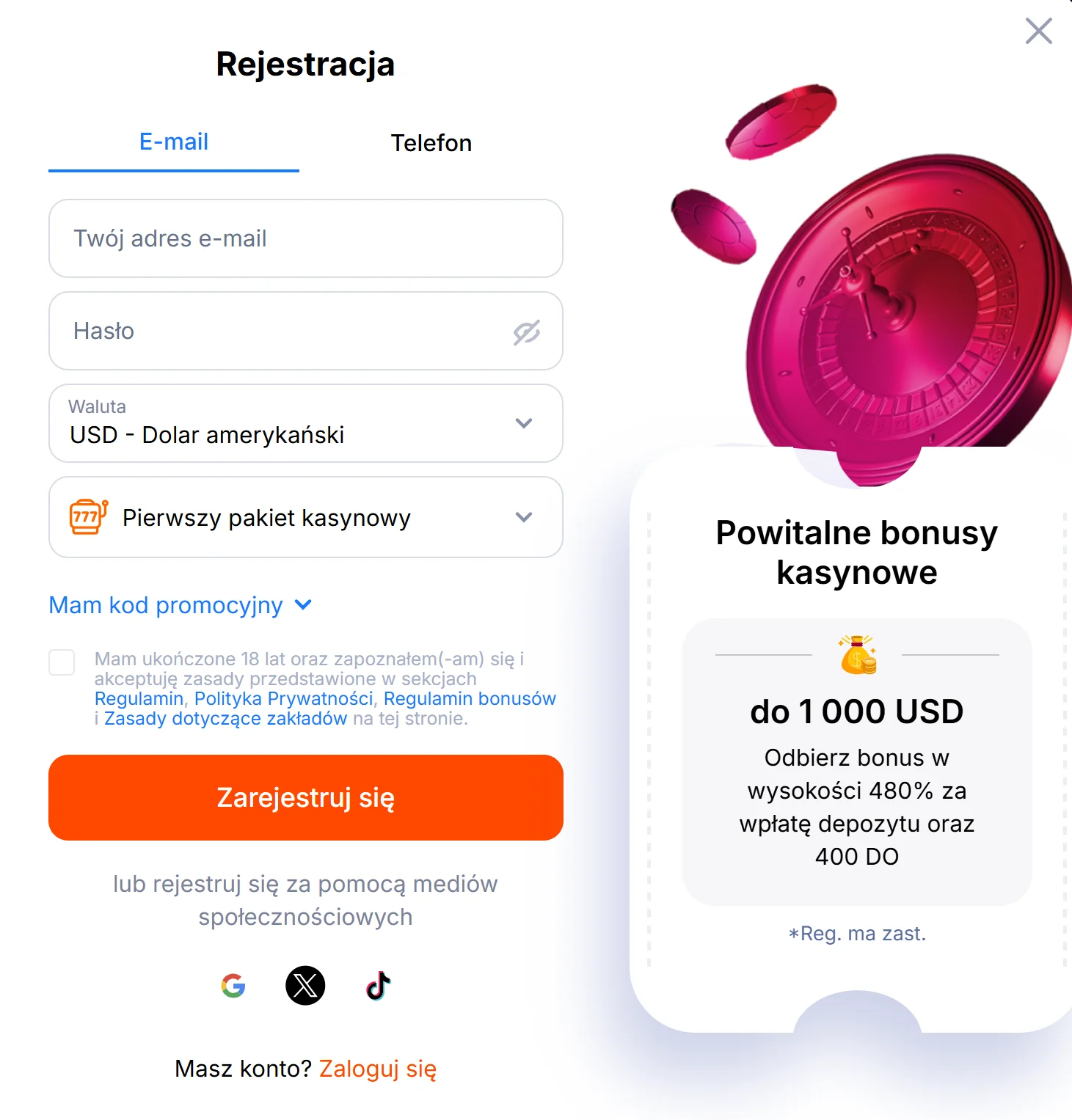Close the registration dialog
1072x1120 pixels.
click(x=1038, y=31)
